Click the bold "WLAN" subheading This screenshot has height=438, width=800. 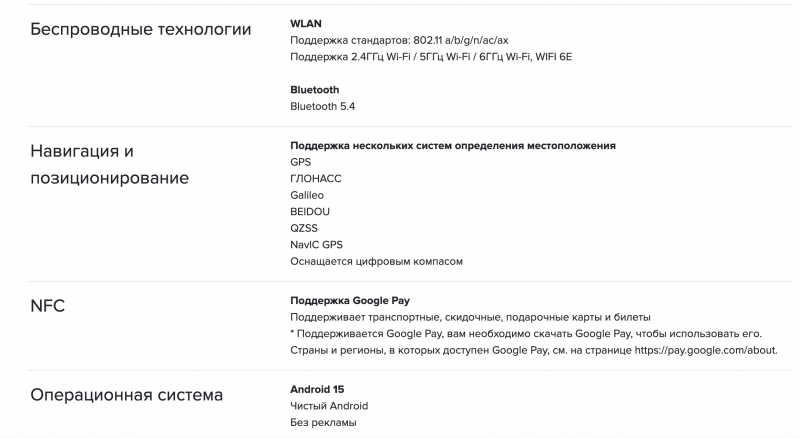pos(306,22)
